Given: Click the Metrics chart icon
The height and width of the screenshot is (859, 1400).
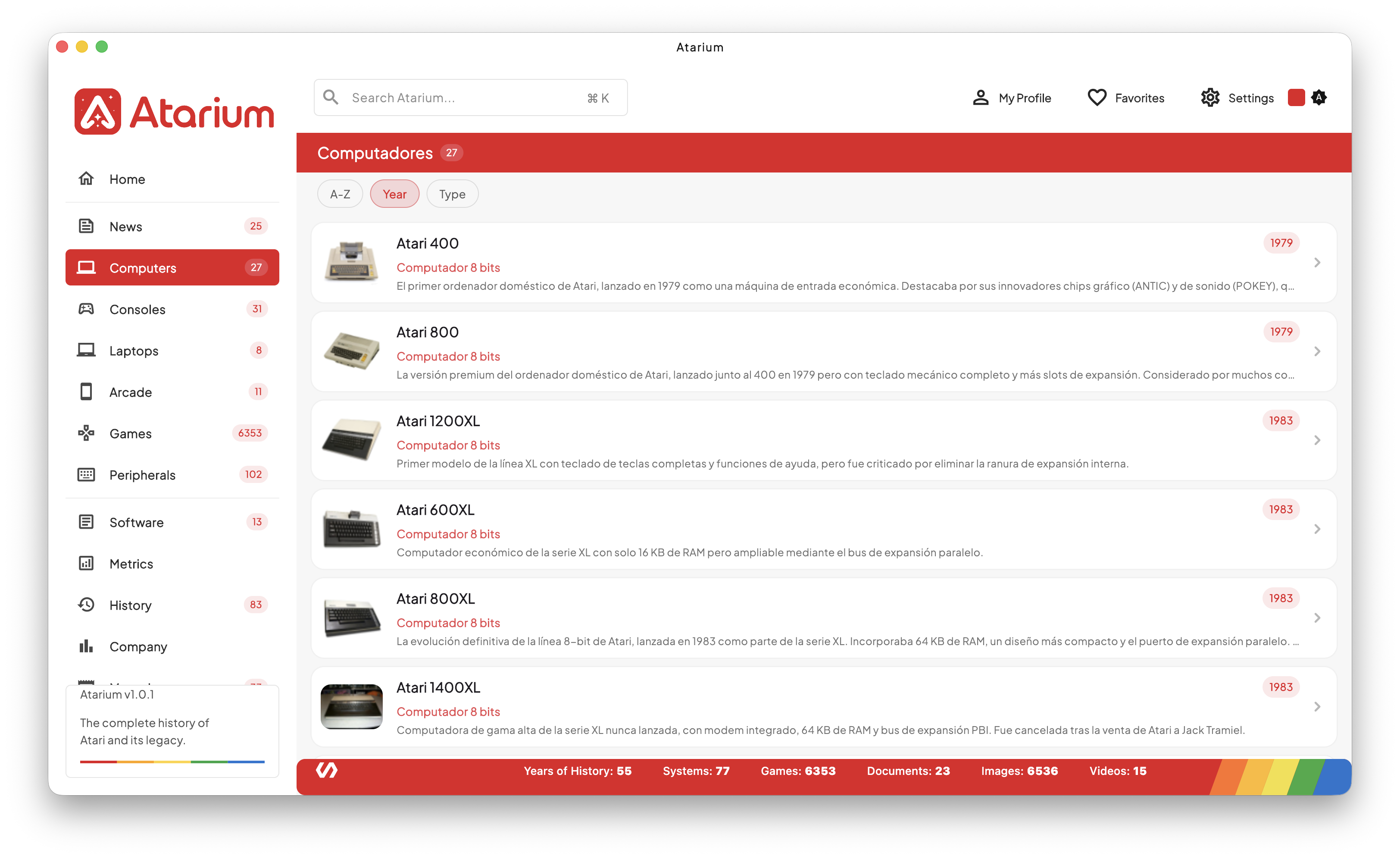Looking at the screenshot, I should tap(86, 563).
